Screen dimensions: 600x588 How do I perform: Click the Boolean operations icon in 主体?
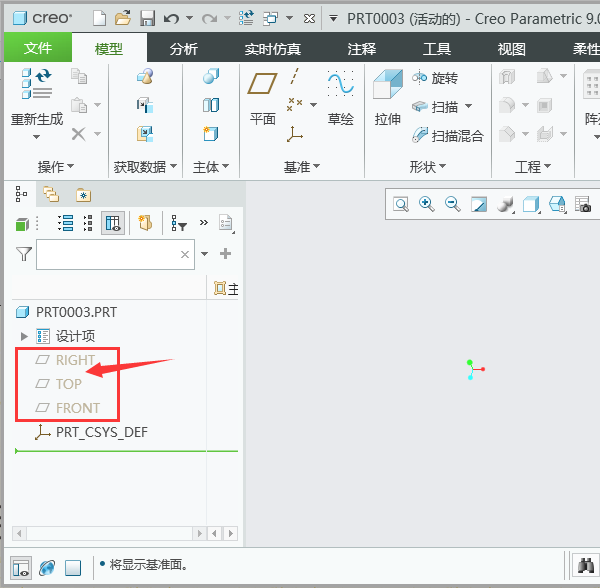coord(211,76)
